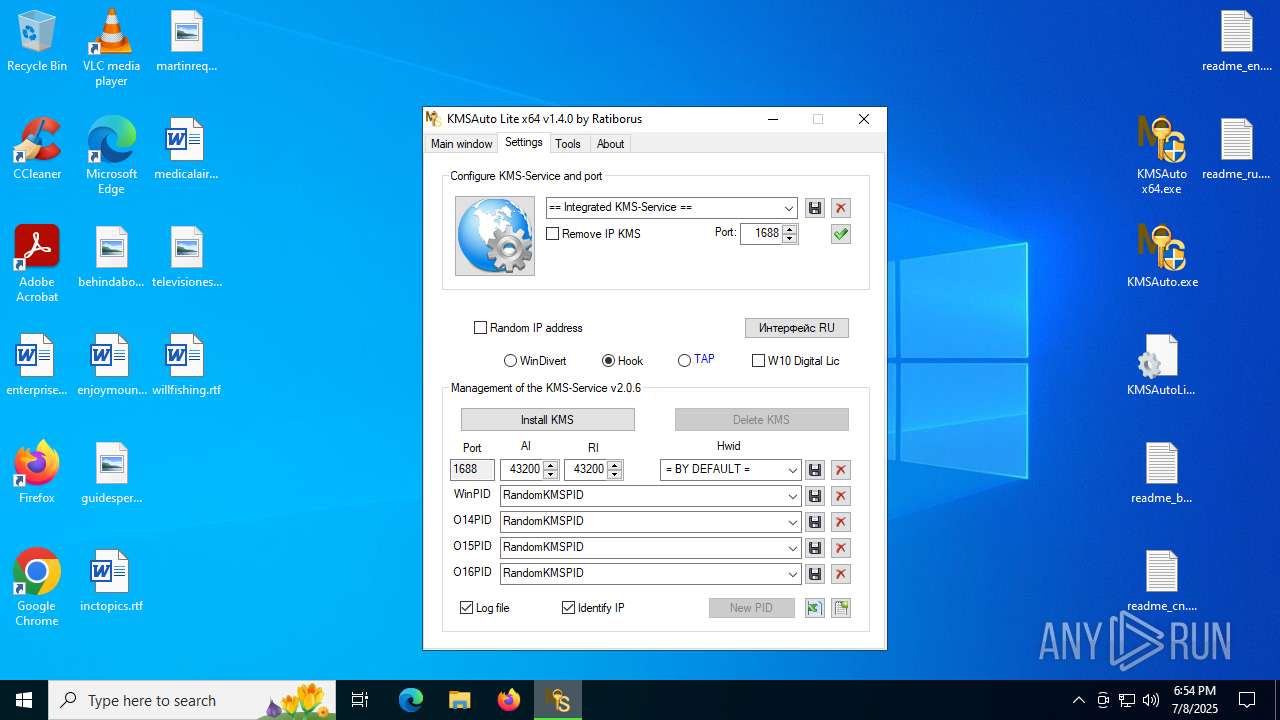1280x720 pixels.
Task: Select the TAP radio button
Action: click(x=684, y=361)
